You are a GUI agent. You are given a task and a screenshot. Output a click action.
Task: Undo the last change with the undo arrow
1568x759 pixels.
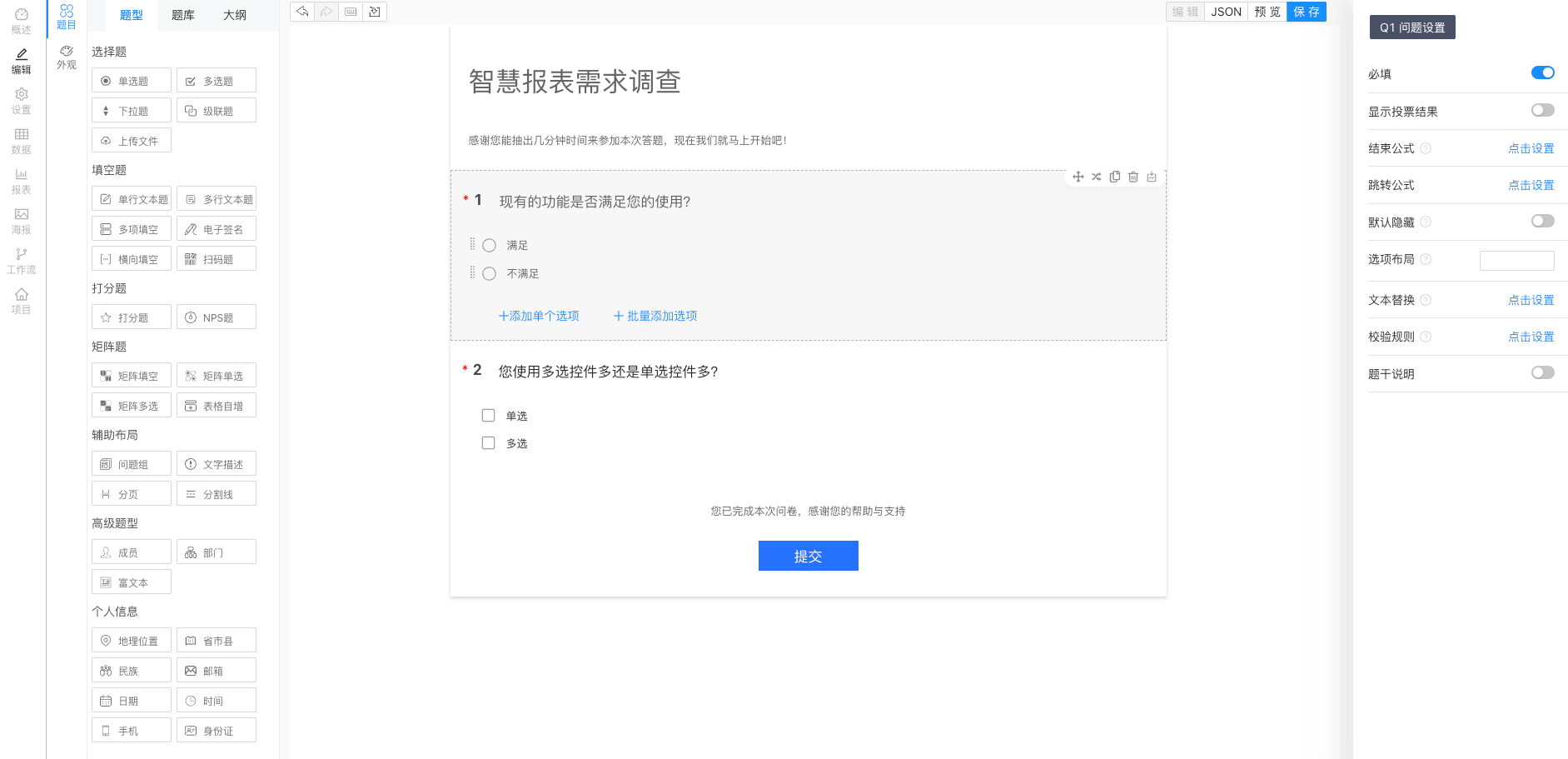(301, 12)
